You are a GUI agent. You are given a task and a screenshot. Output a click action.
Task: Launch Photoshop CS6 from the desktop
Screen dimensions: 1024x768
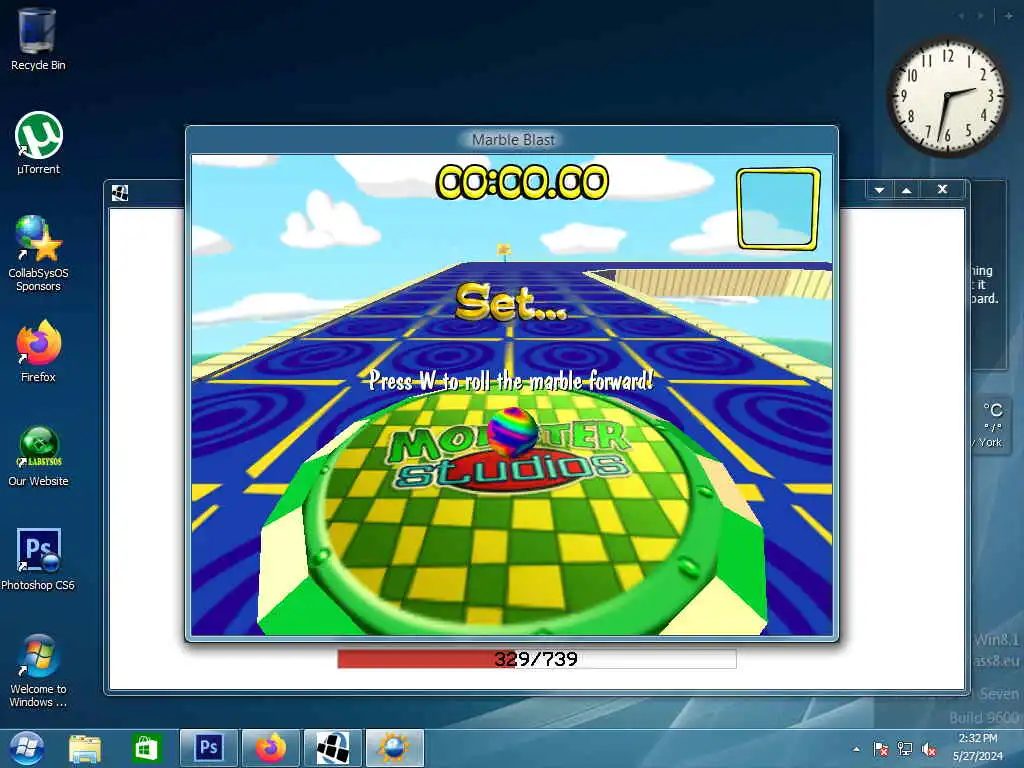tap(38, 559)
